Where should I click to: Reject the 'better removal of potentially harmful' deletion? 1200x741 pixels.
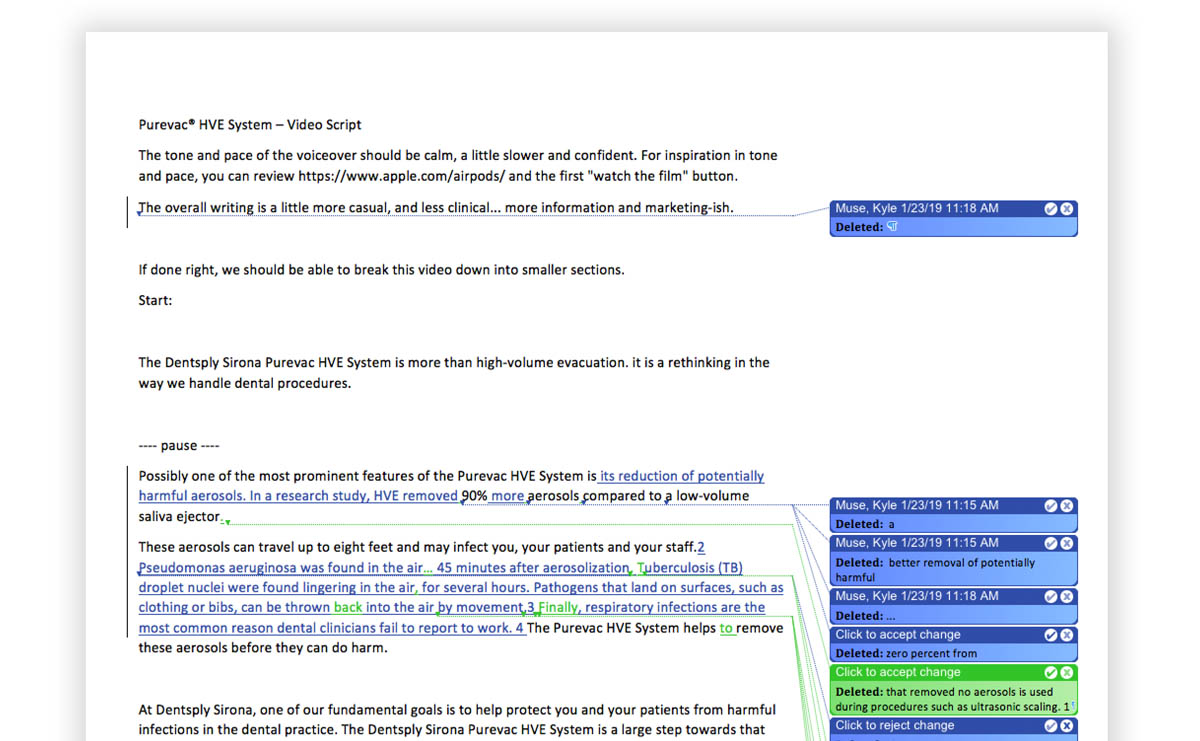tap(1067, 543)
